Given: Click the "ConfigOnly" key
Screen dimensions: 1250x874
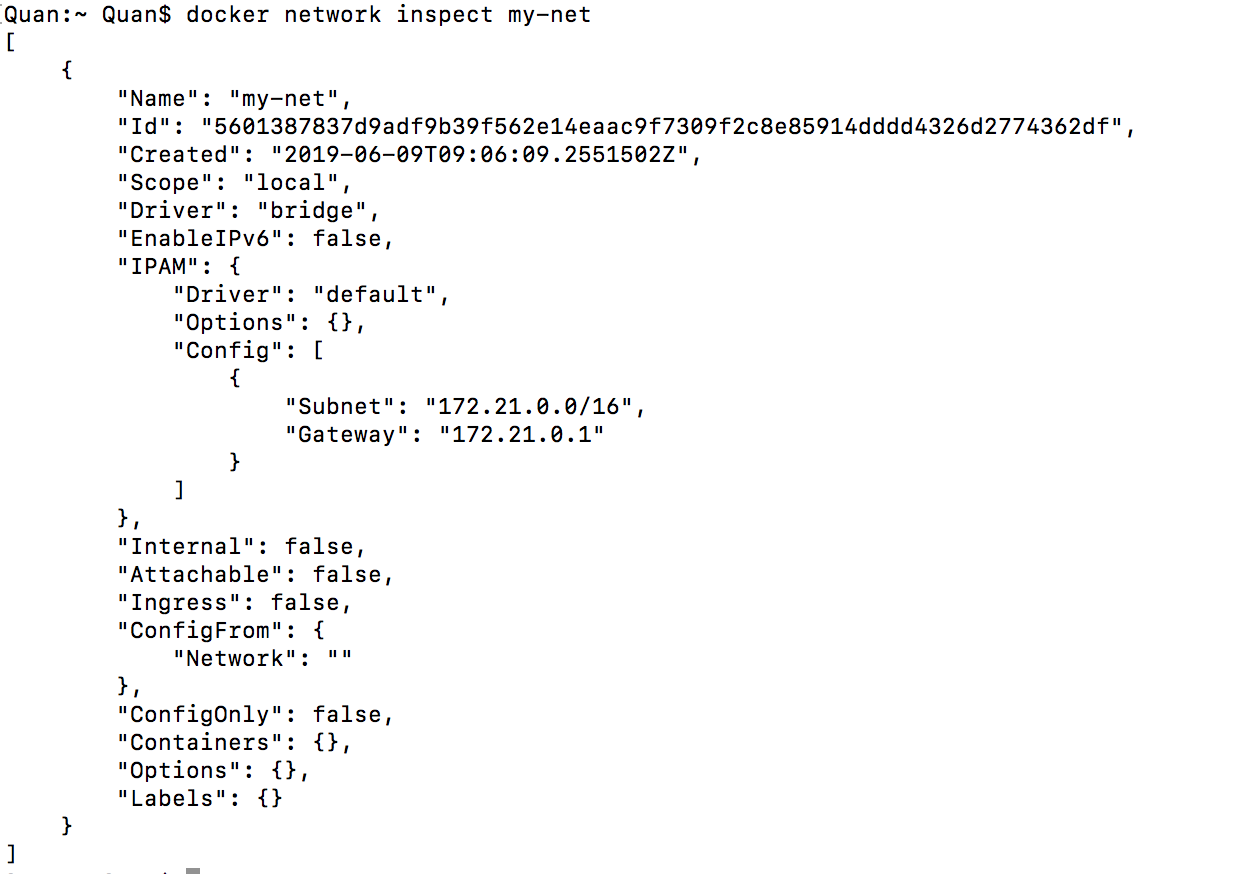Looking at the screenshot, I should [200, 715].
